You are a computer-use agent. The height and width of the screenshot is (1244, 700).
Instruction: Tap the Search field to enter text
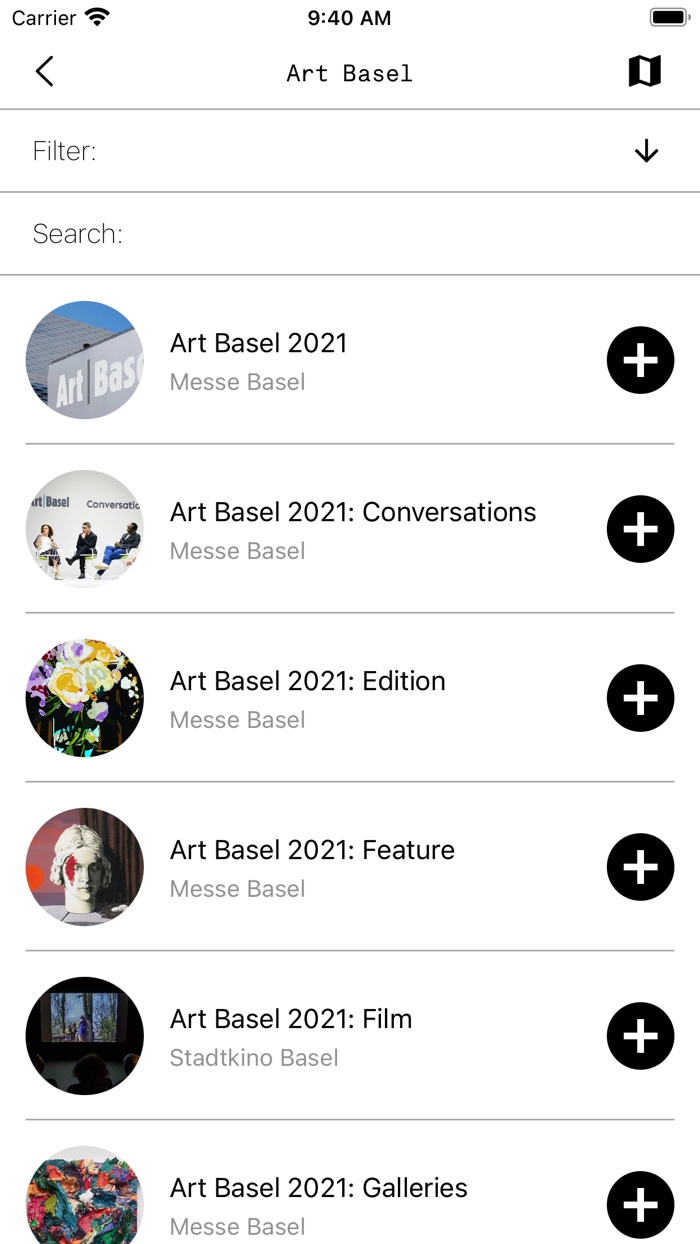pos(350,233)
